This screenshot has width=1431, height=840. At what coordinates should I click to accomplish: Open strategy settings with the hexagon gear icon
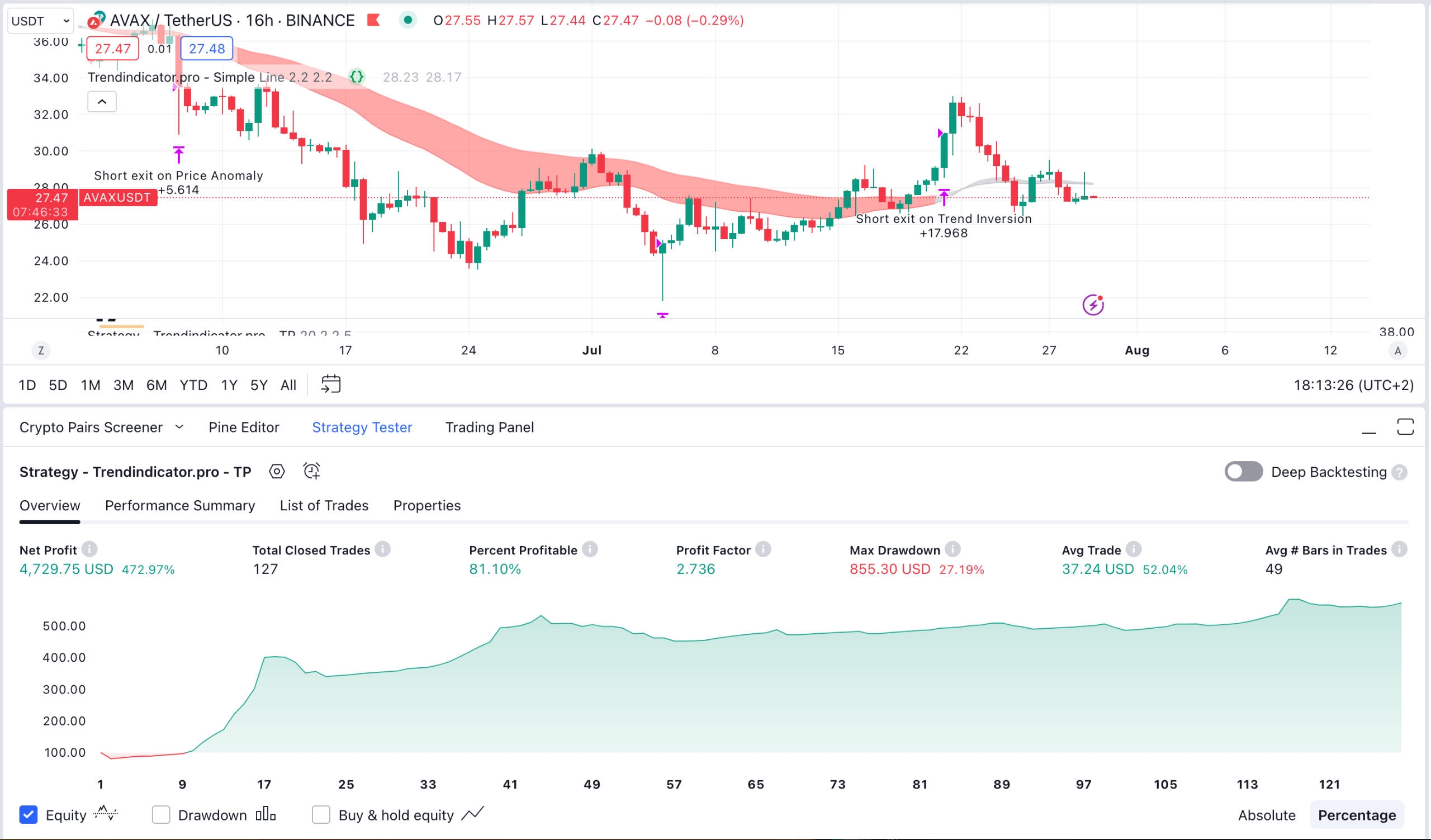pos(277,471)
